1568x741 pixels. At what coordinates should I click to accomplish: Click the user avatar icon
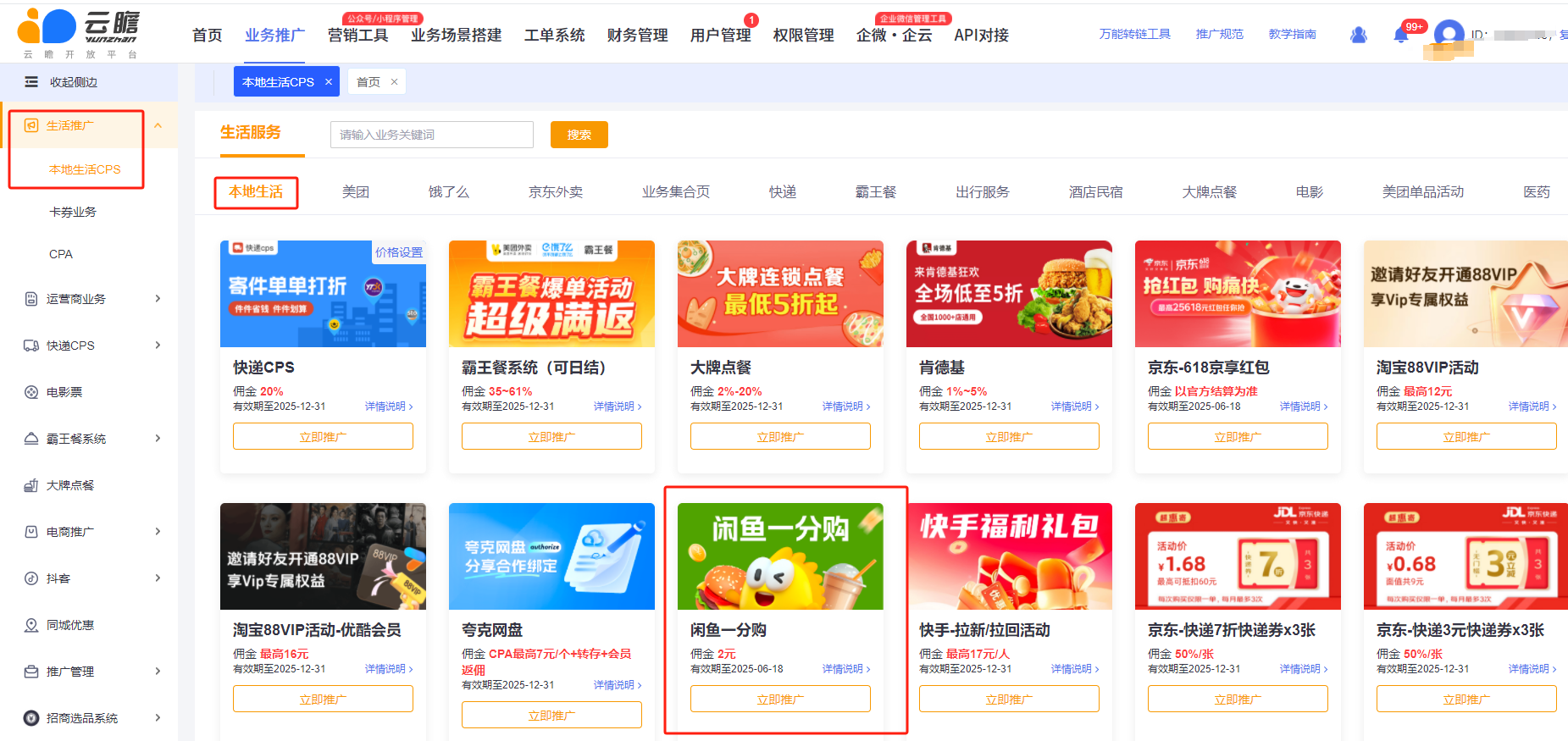point(1449,34)
